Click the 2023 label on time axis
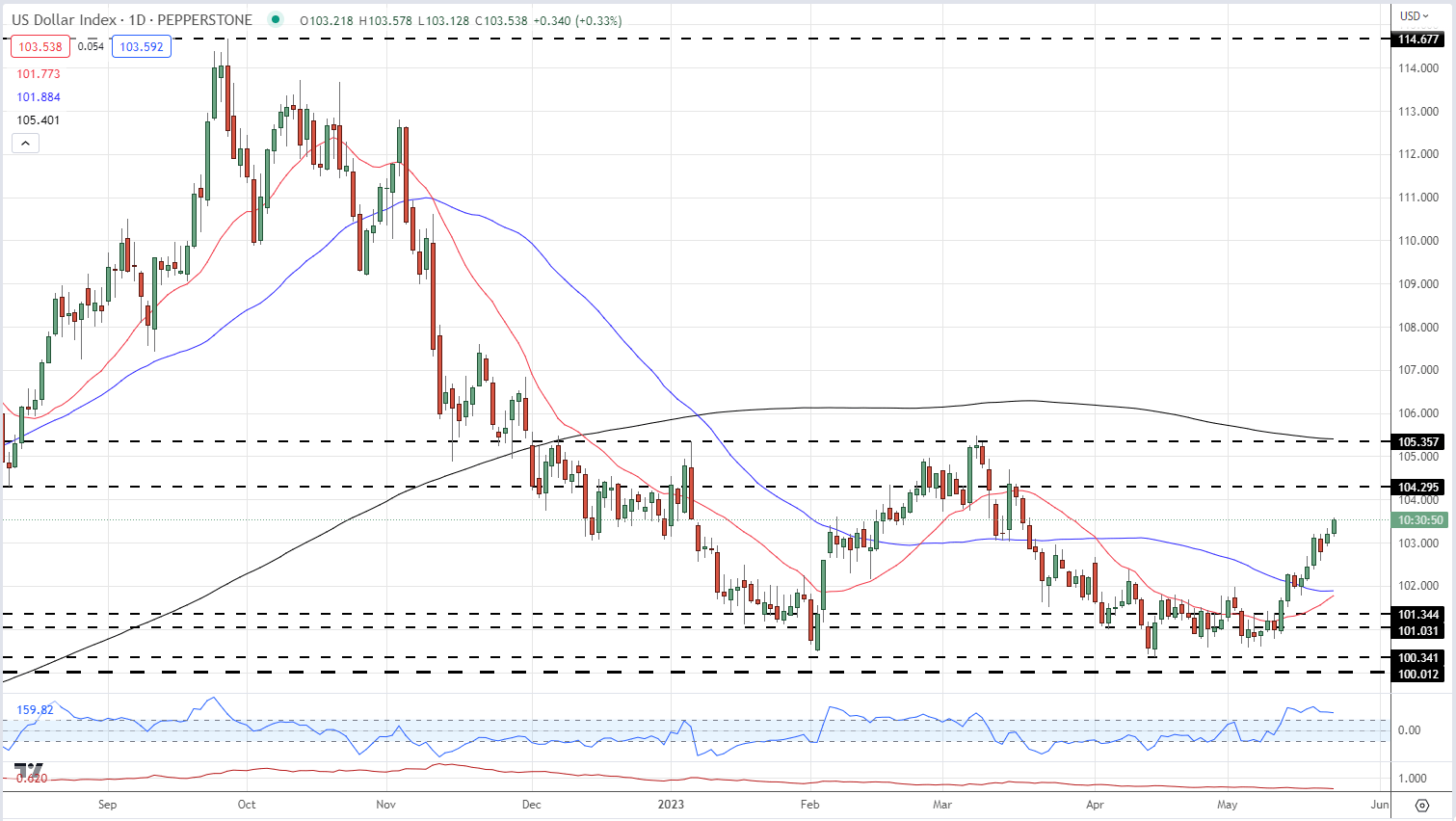Screen dimensions: 1456x821 pos(671,805)
